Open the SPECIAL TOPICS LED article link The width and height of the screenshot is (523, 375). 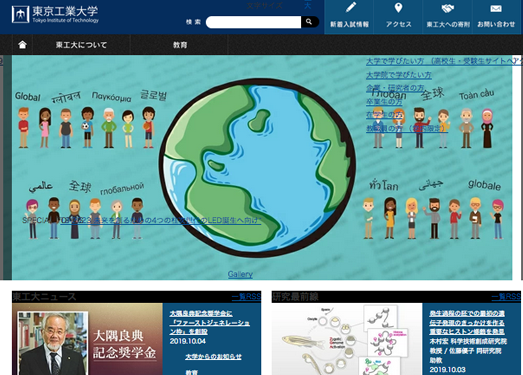pos(160,220)
